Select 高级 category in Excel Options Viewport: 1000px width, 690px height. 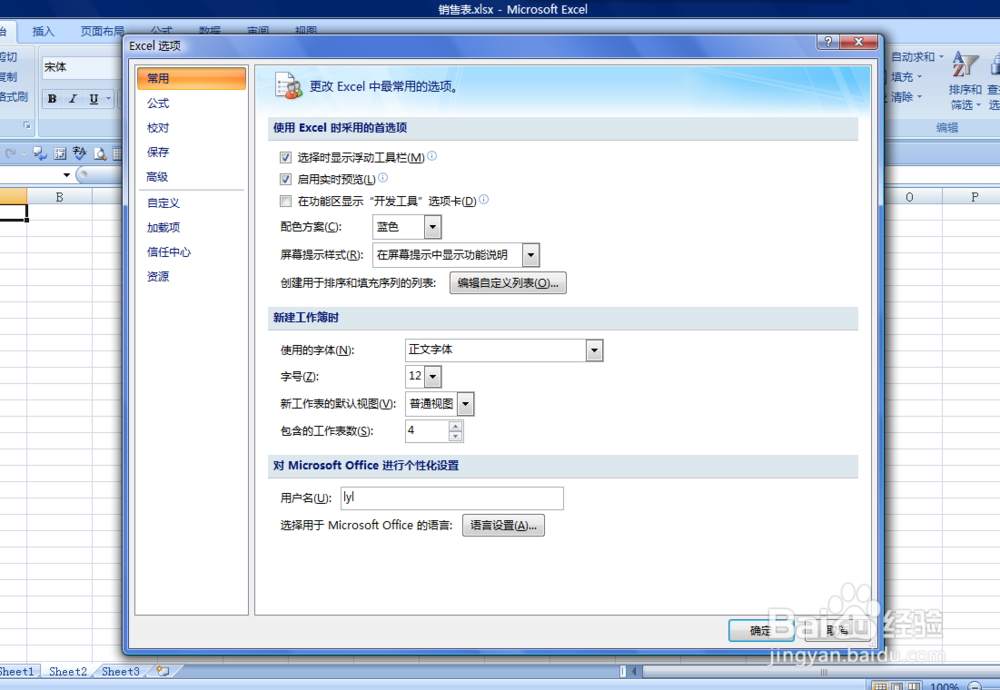point(191,177)
